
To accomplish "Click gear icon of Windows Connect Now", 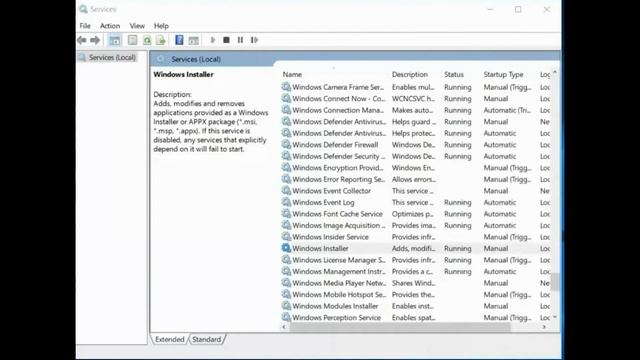I will coord(286,98).
